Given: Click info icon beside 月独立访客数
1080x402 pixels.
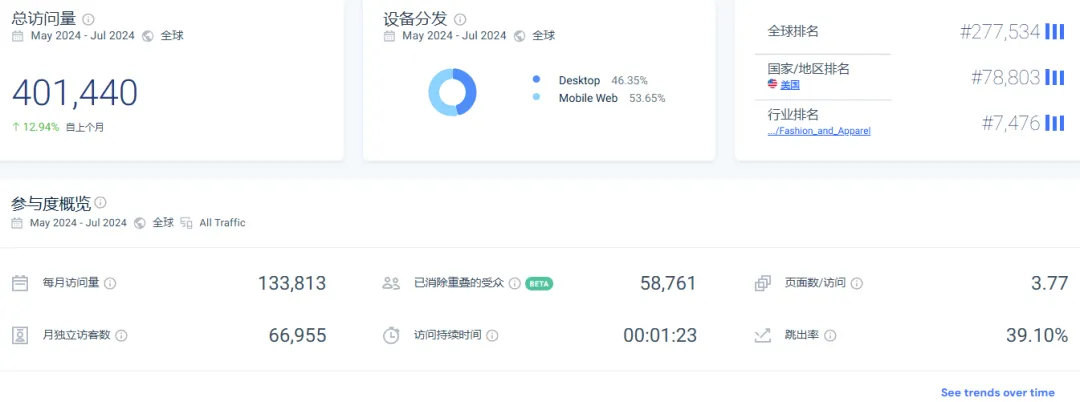Looking at the screenshot, I should tap(122, 336).
